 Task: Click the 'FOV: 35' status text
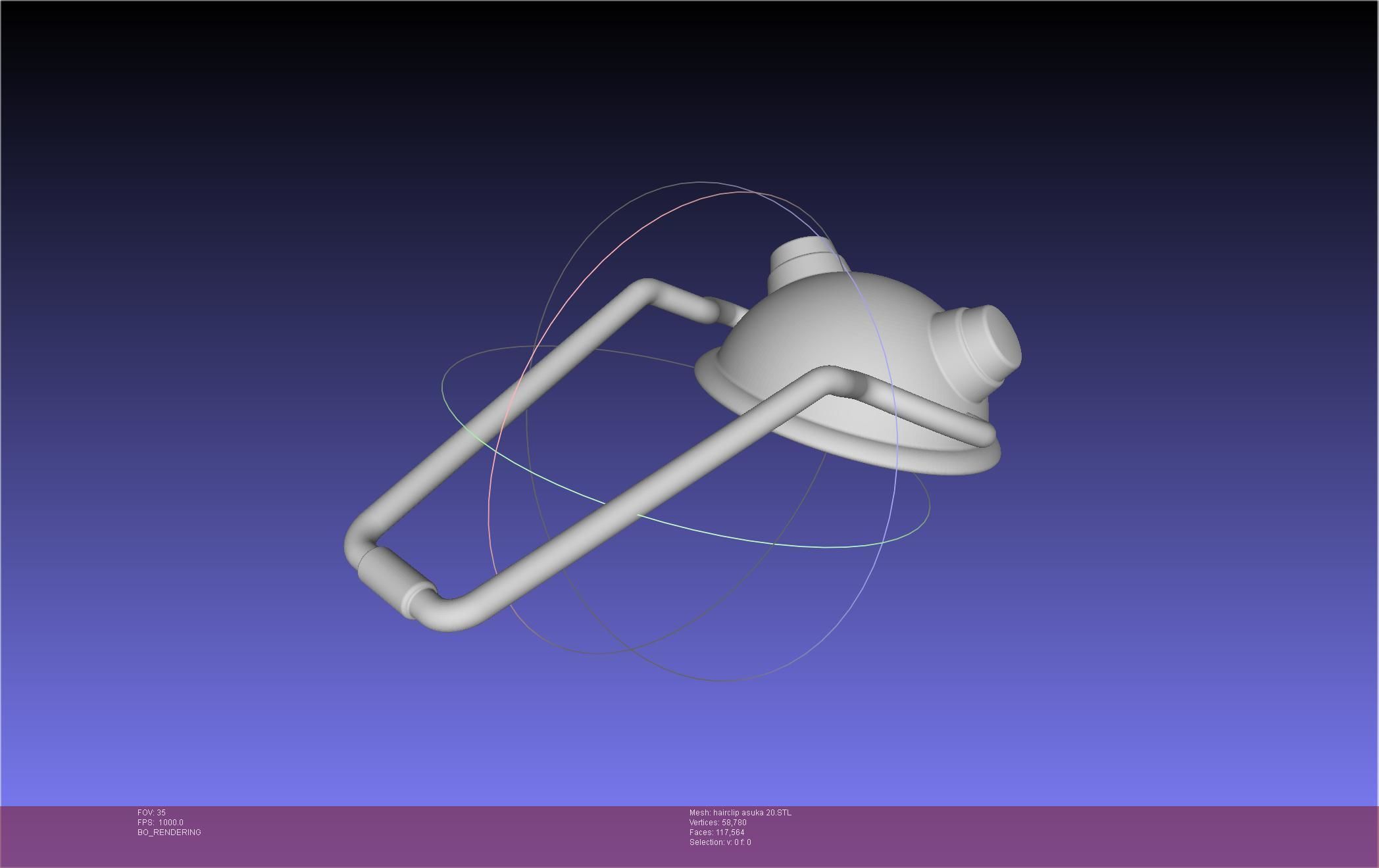point(151,813)
